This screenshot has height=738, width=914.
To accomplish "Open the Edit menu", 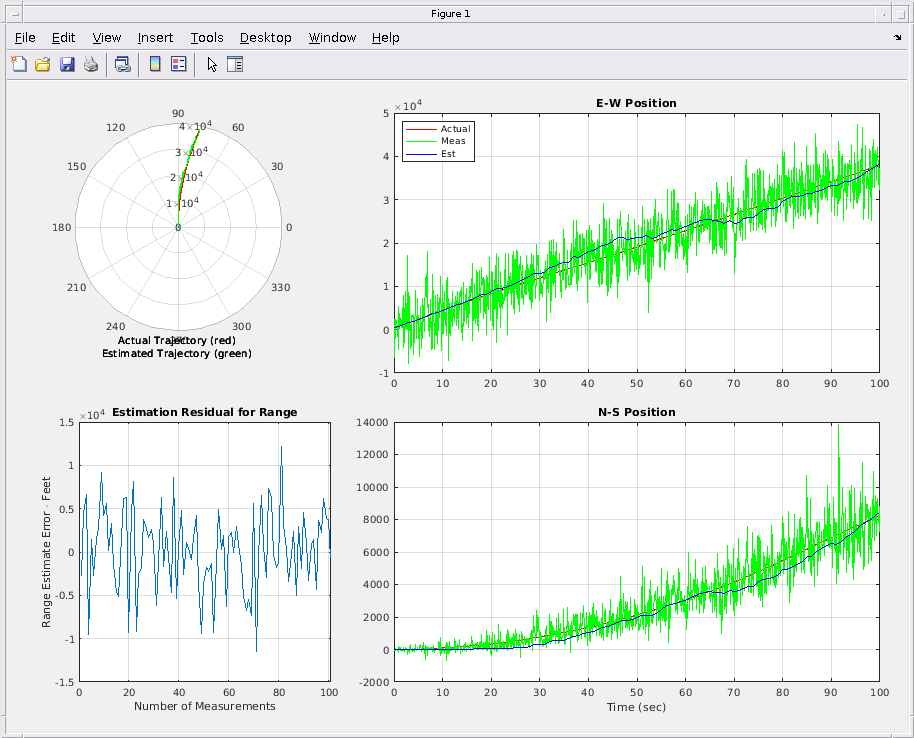I will tap(63, 38).
